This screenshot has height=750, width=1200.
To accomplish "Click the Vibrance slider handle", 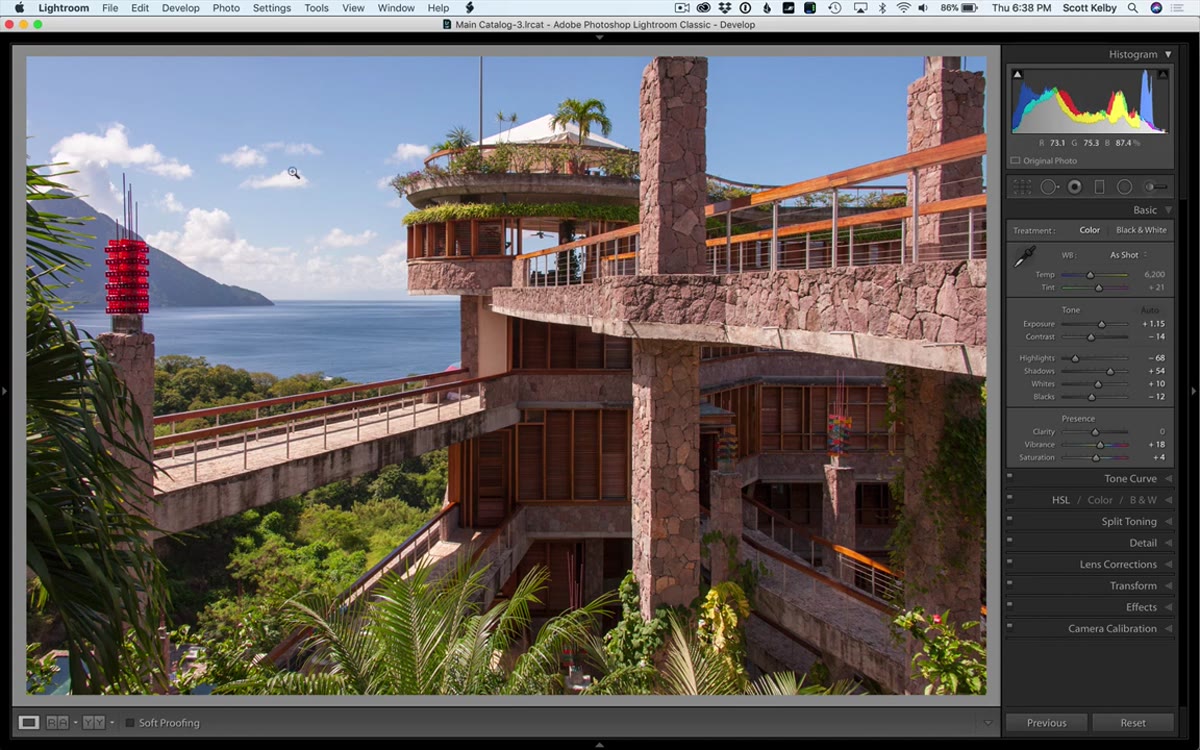I will coord(1102,445).
